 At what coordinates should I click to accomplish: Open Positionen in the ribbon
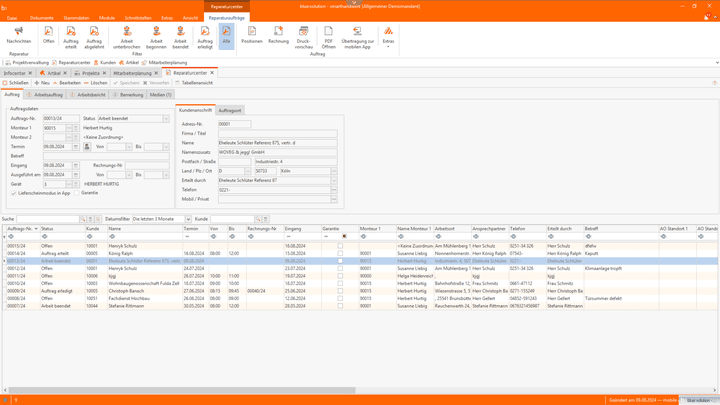click(252, 35)
